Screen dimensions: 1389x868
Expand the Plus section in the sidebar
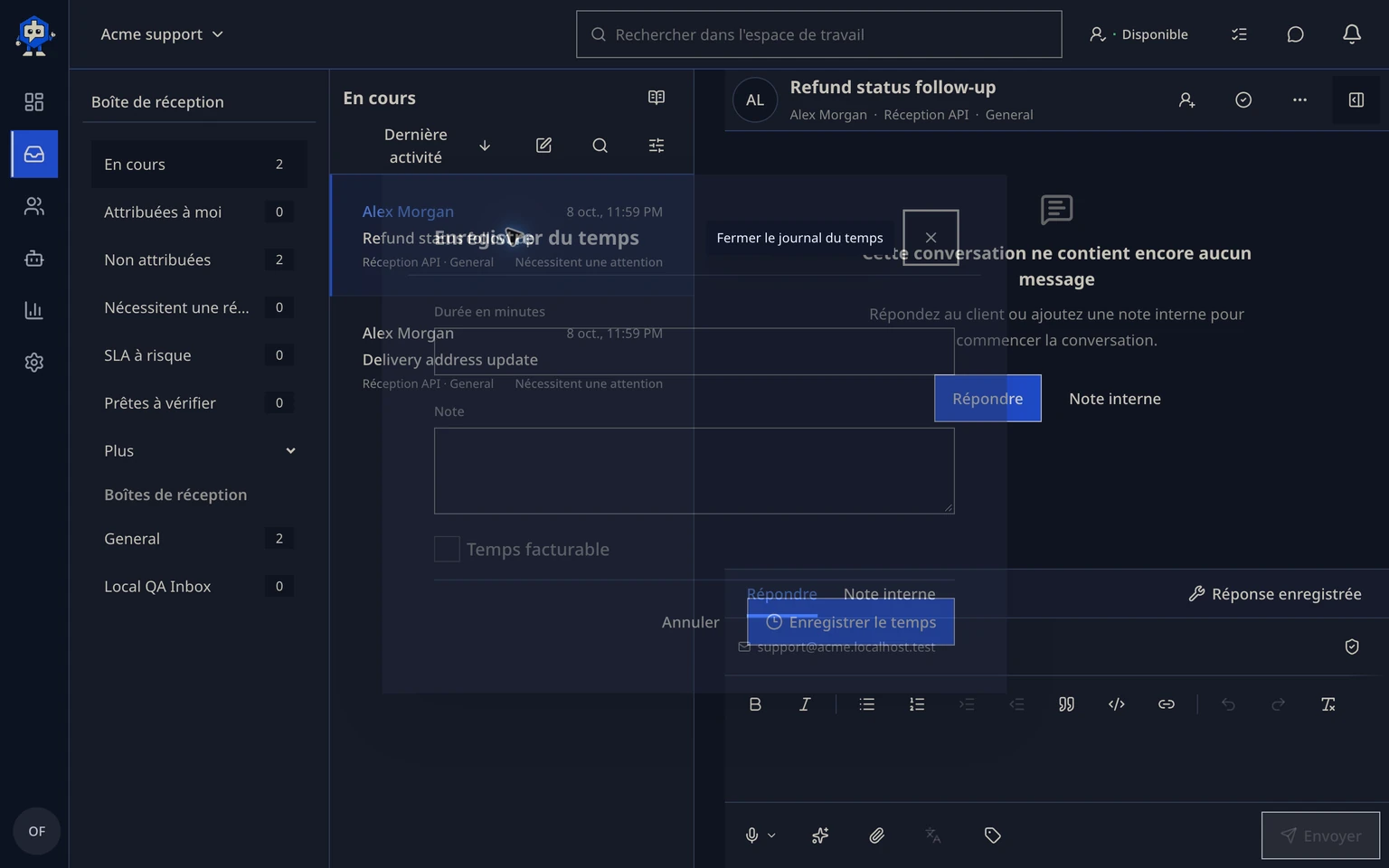pos(199,450)
